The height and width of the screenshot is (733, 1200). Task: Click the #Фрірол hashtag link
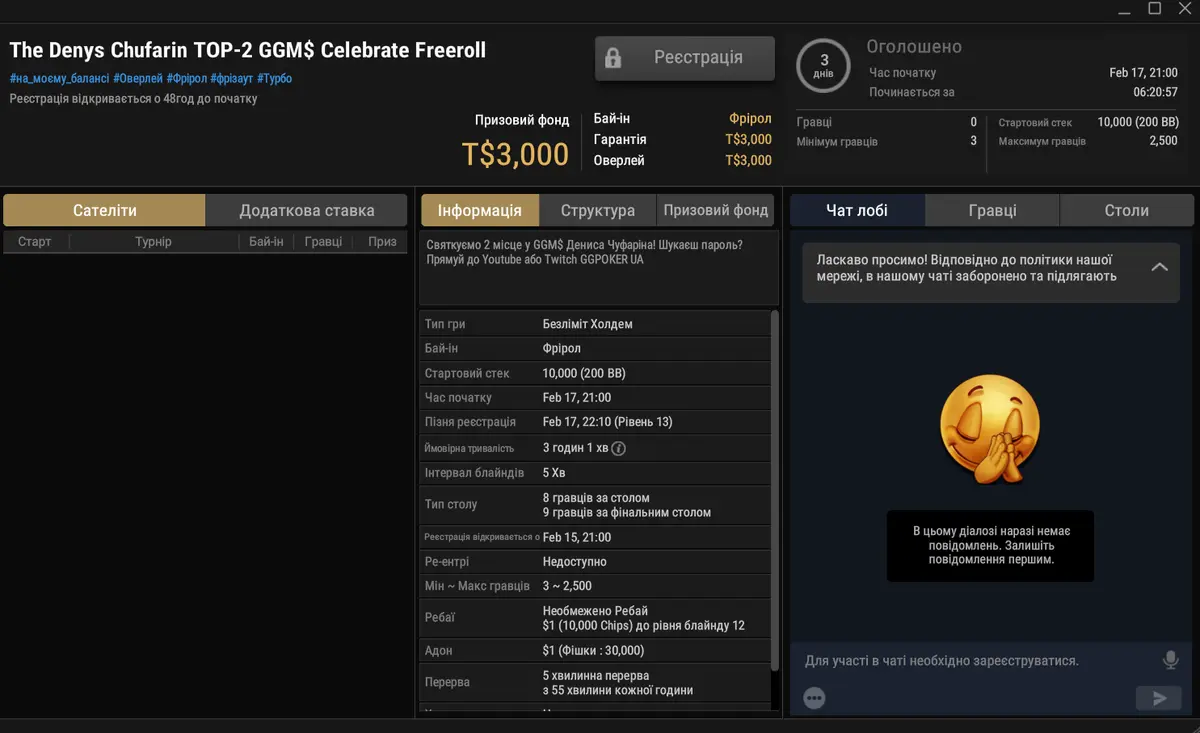(x=187, y=78)
